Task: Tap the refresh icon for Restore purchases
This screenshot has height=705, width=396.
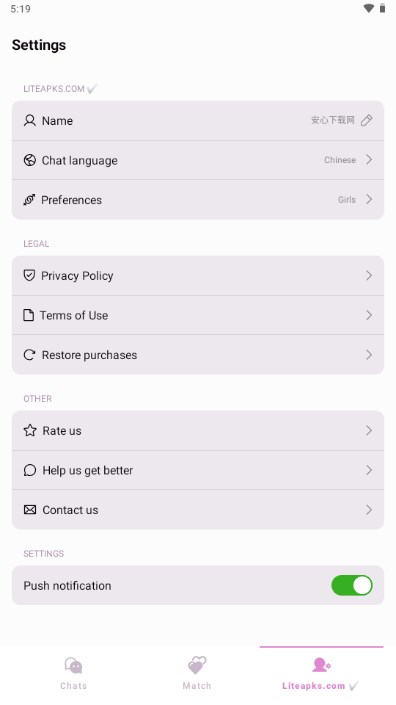Action: click(x=29, y=355)
